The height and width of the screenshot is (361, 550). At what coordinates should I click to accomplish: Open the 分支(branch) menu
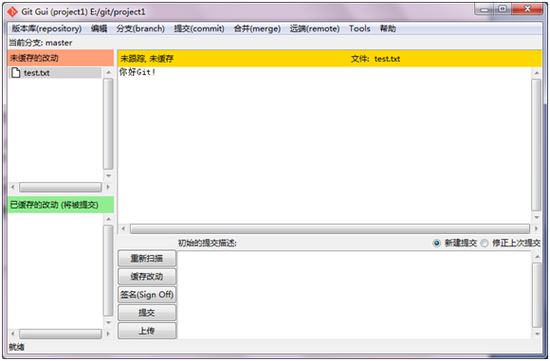pos(140,29)
